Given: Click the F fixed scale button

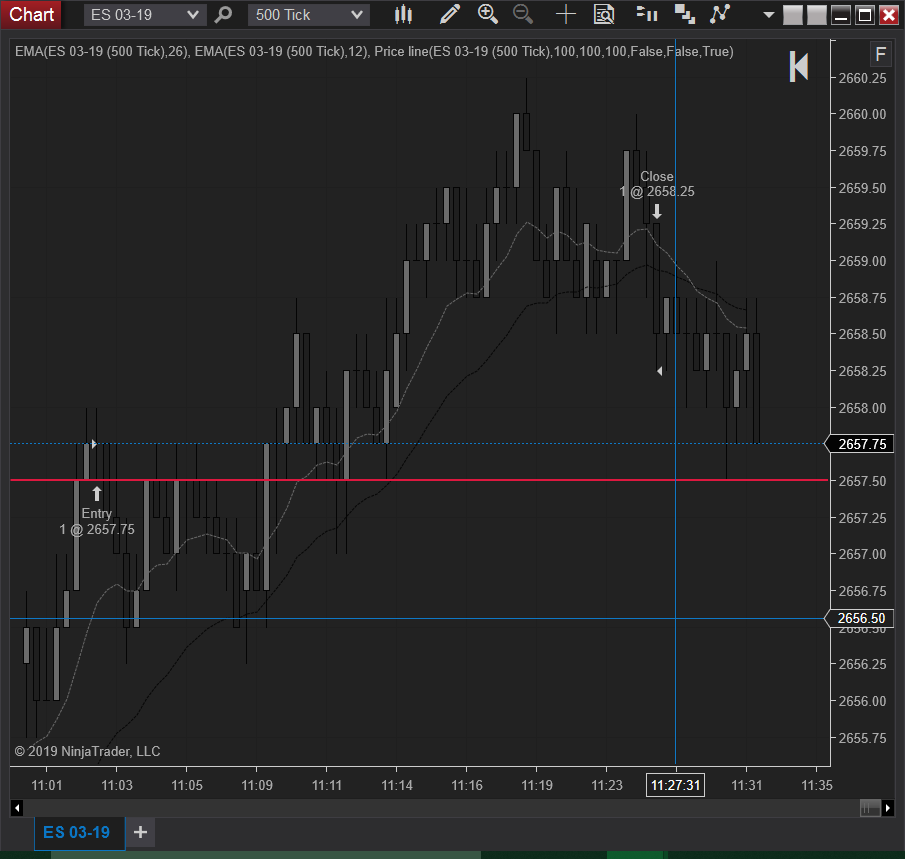Looking at the screenshot, I should click(880, 54).
